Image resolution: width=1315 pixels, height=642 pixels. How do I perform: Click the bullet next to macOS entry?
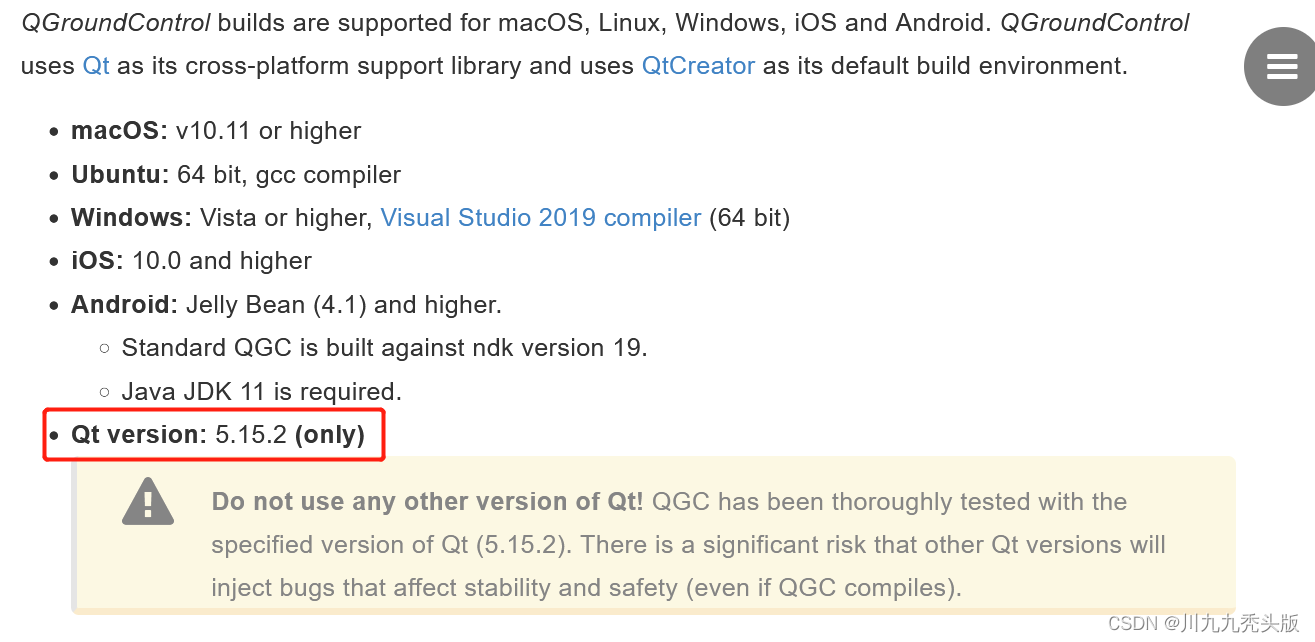point(53,131)
